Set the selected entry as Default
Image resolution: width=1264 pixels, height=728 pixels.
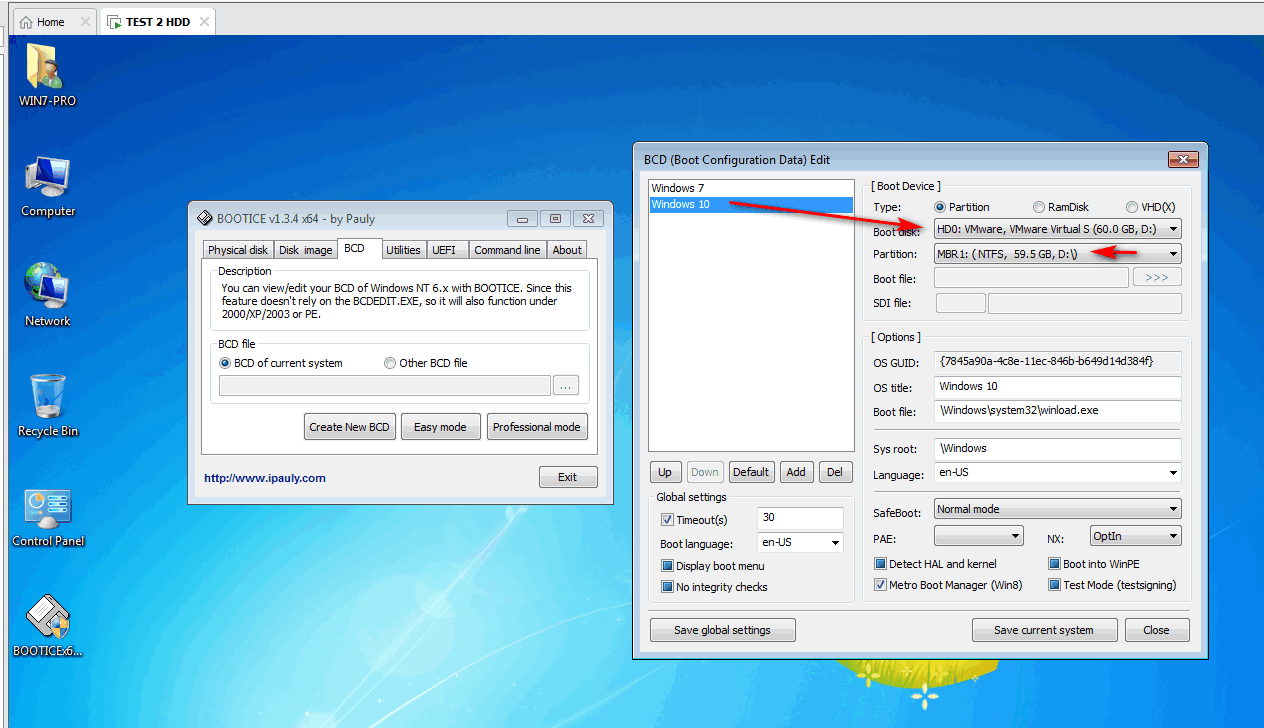[750, 472]
